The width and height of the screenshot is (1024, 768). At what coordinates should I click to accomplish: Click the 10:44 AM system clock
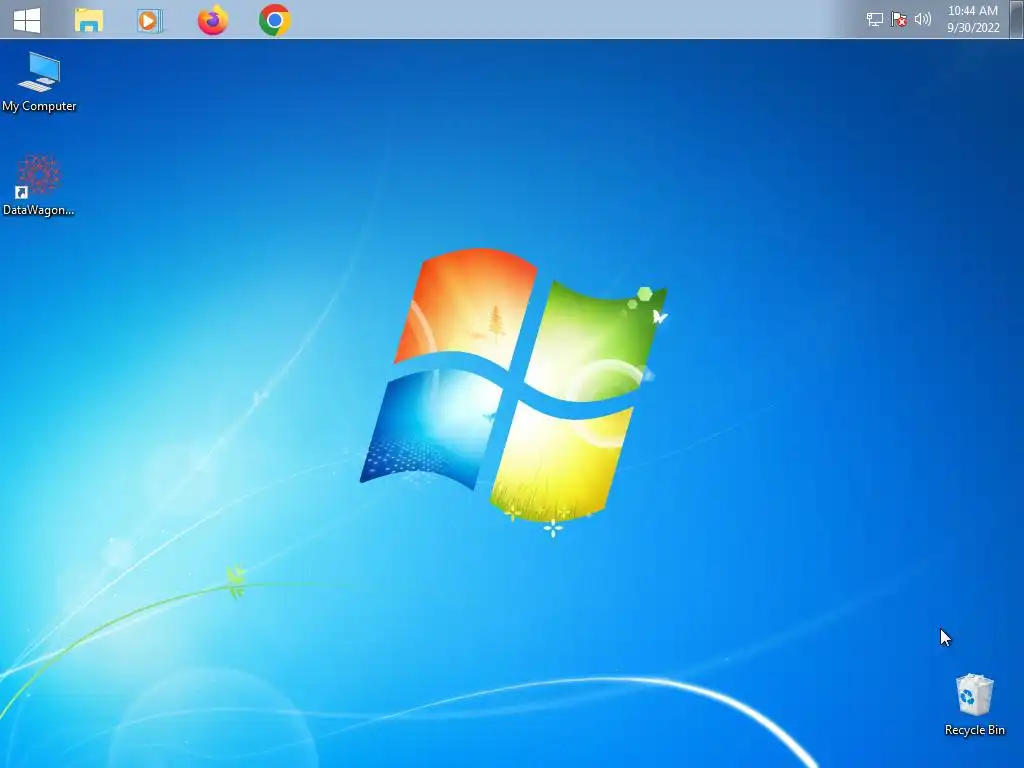[x=972, y=11]
